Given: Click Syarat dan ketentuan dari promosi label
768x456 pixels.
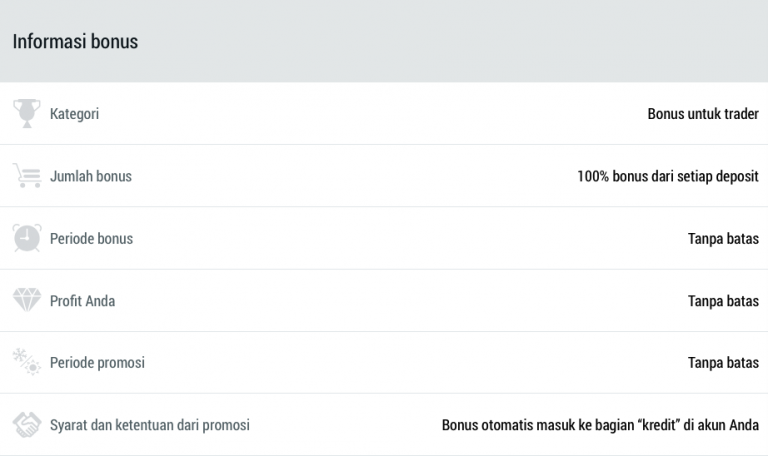Looking at the screenshot, I should (x=149, y=425).
